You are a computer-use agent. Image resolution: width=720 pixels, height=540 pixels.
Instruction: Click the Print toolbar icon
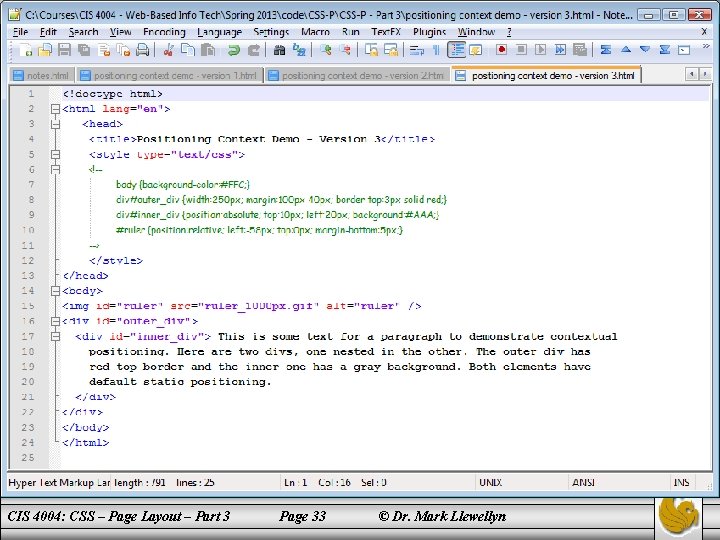click(x=144, y=50)
